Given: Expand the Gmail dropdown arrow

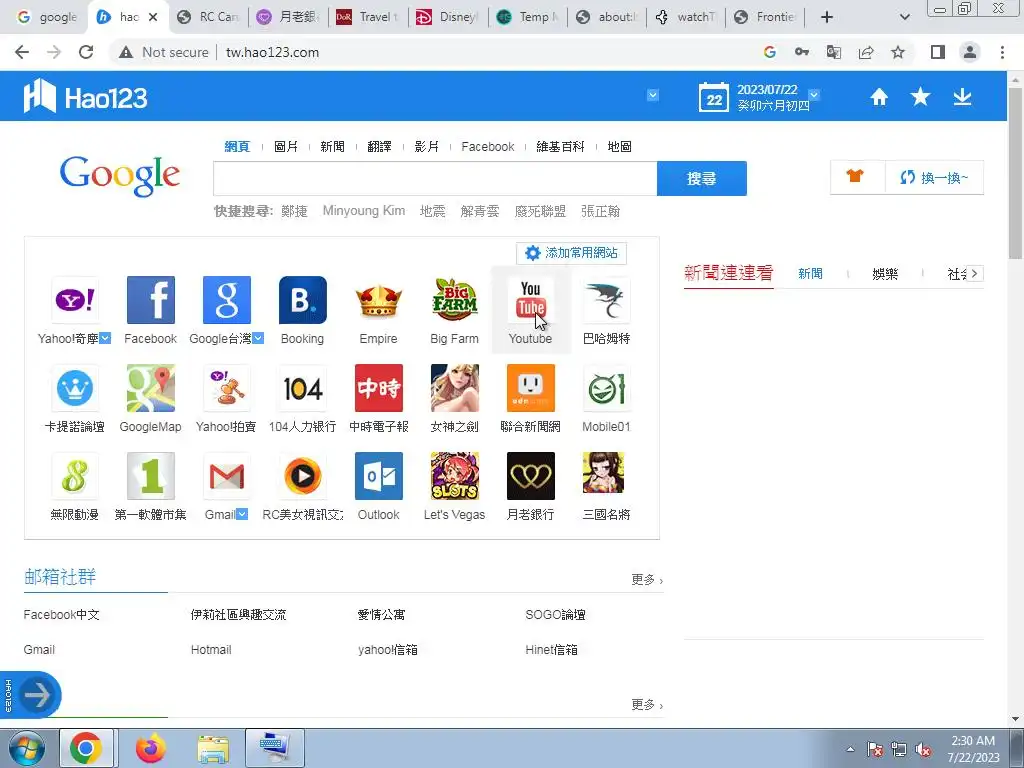Looking at the screenshot, I should [x=242, y=515].
